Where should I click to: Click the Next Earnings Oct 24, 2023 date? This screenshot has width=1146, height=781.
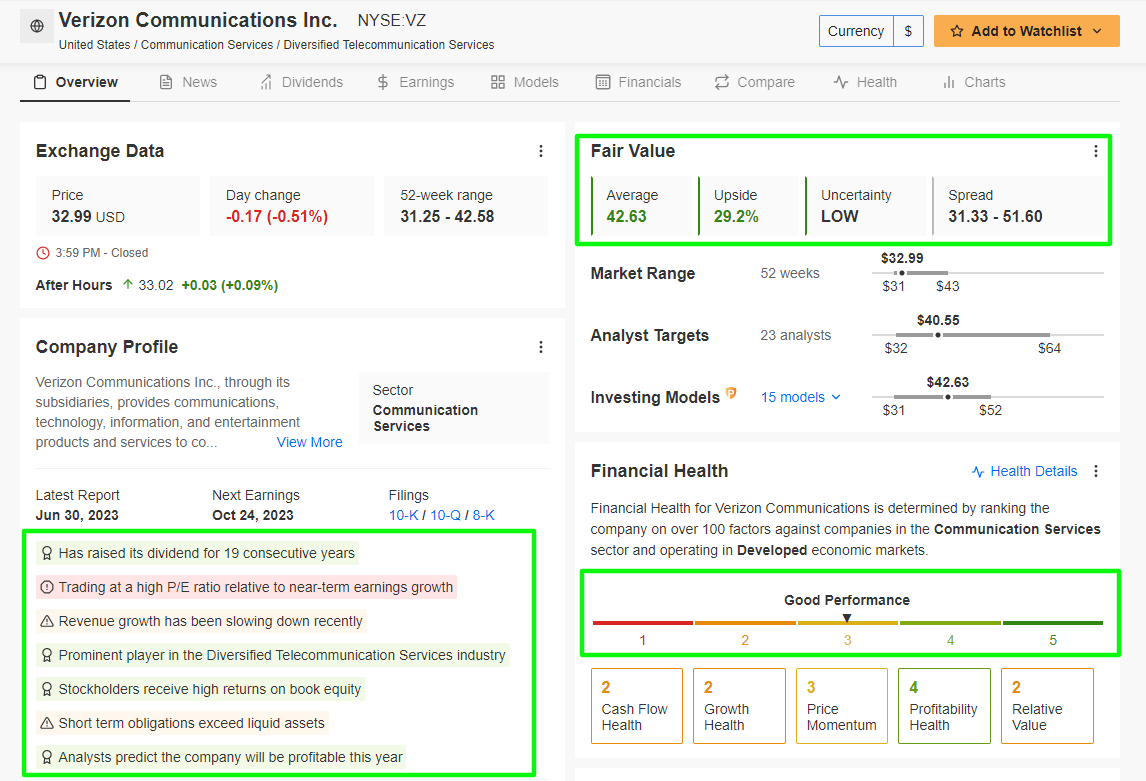point(253,515)
